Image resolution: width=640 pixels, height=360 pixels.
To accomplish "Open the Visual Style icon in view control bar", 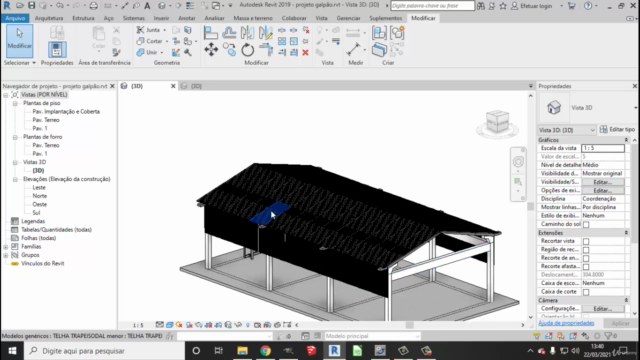I will coord(169,325).
